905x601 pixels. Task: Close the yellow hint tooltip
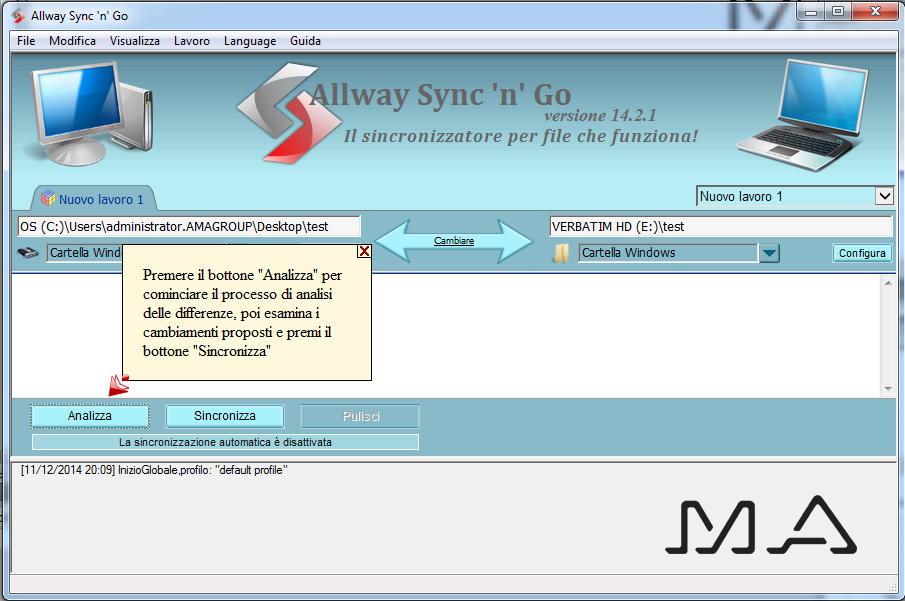pos(364,251)
